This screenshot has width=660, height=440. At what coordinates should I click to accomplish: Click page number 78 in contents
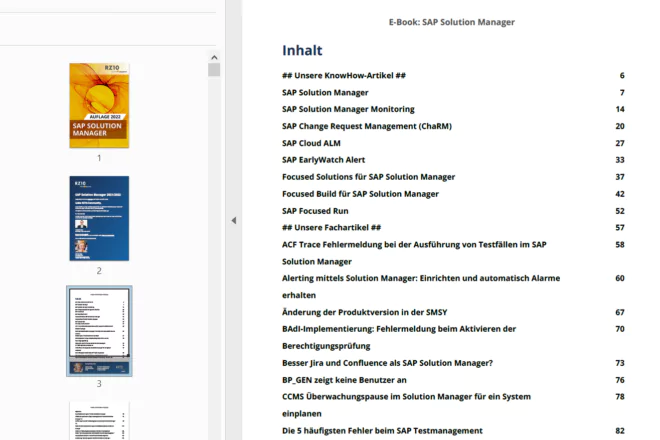pyautogui.click(x=620, y=397)
